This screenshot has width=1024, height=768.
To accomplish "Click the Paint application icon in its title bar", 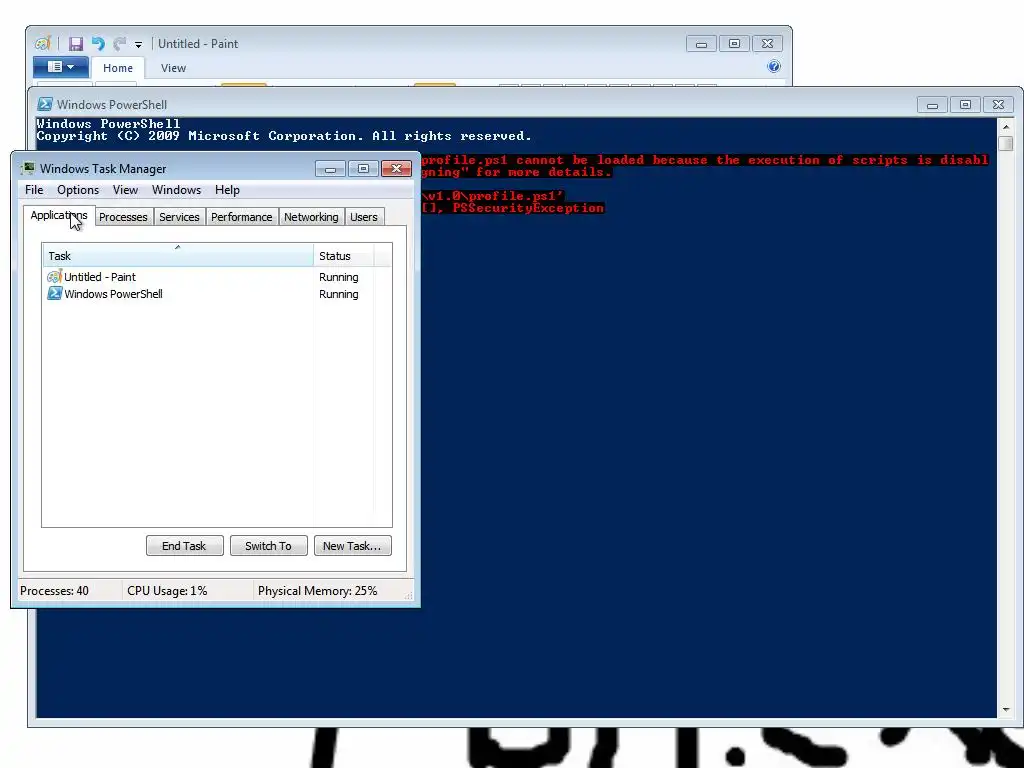I will (x=42, y=44).
